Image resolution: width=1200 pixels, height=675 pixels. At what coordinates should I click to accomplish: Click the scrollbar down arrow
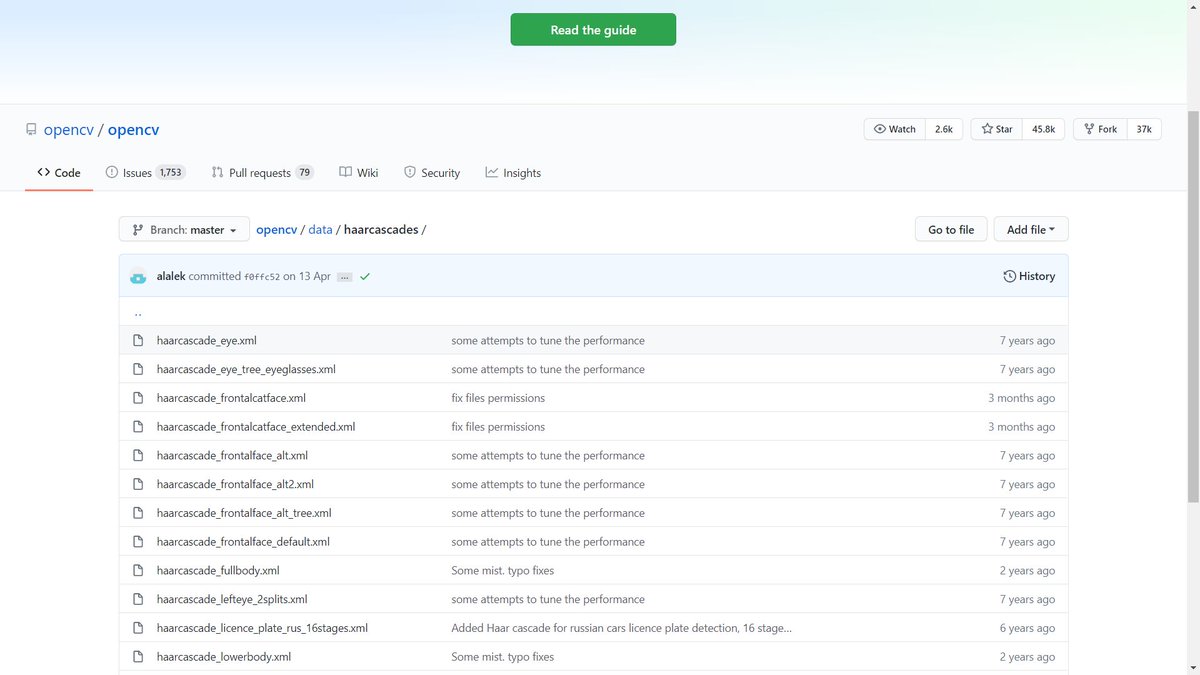[x=1193, y=667]
